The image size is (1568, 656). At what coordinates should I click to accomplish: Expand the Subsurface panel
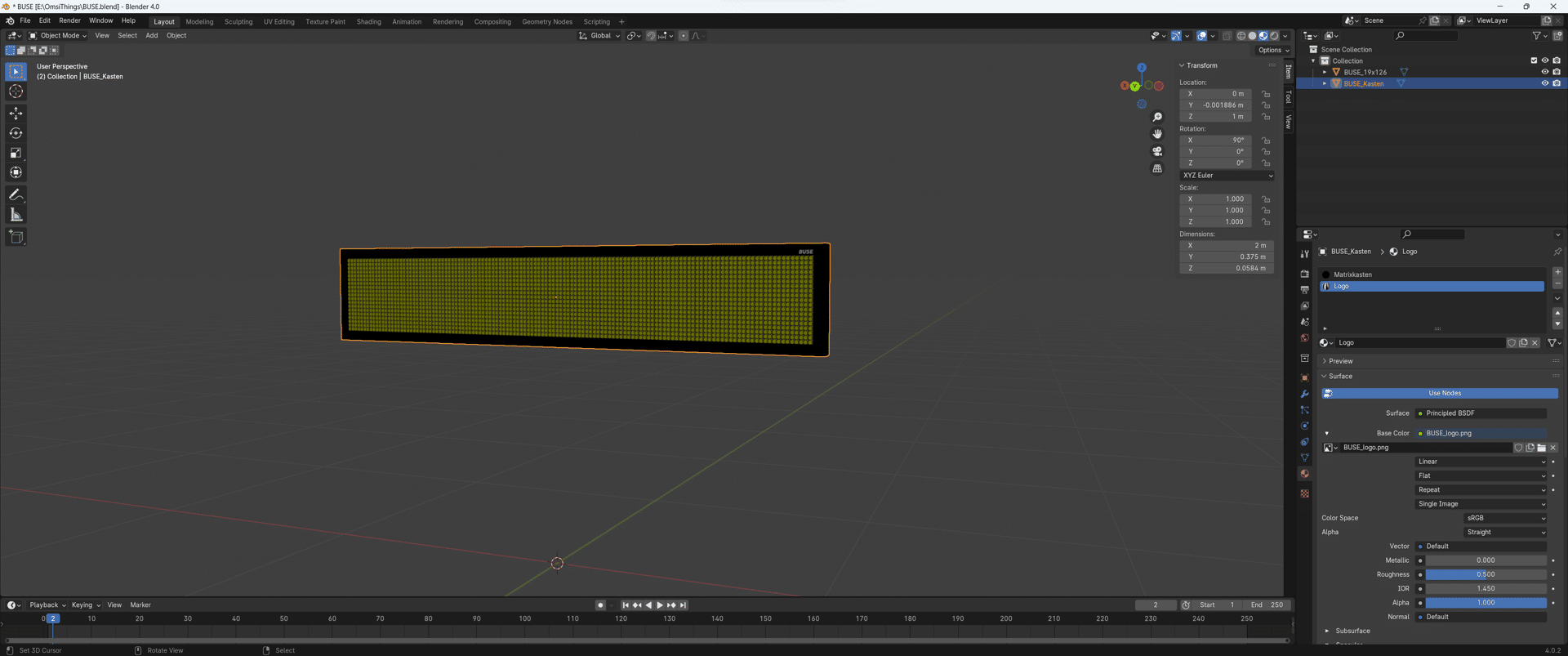[x=1352, y=631]
